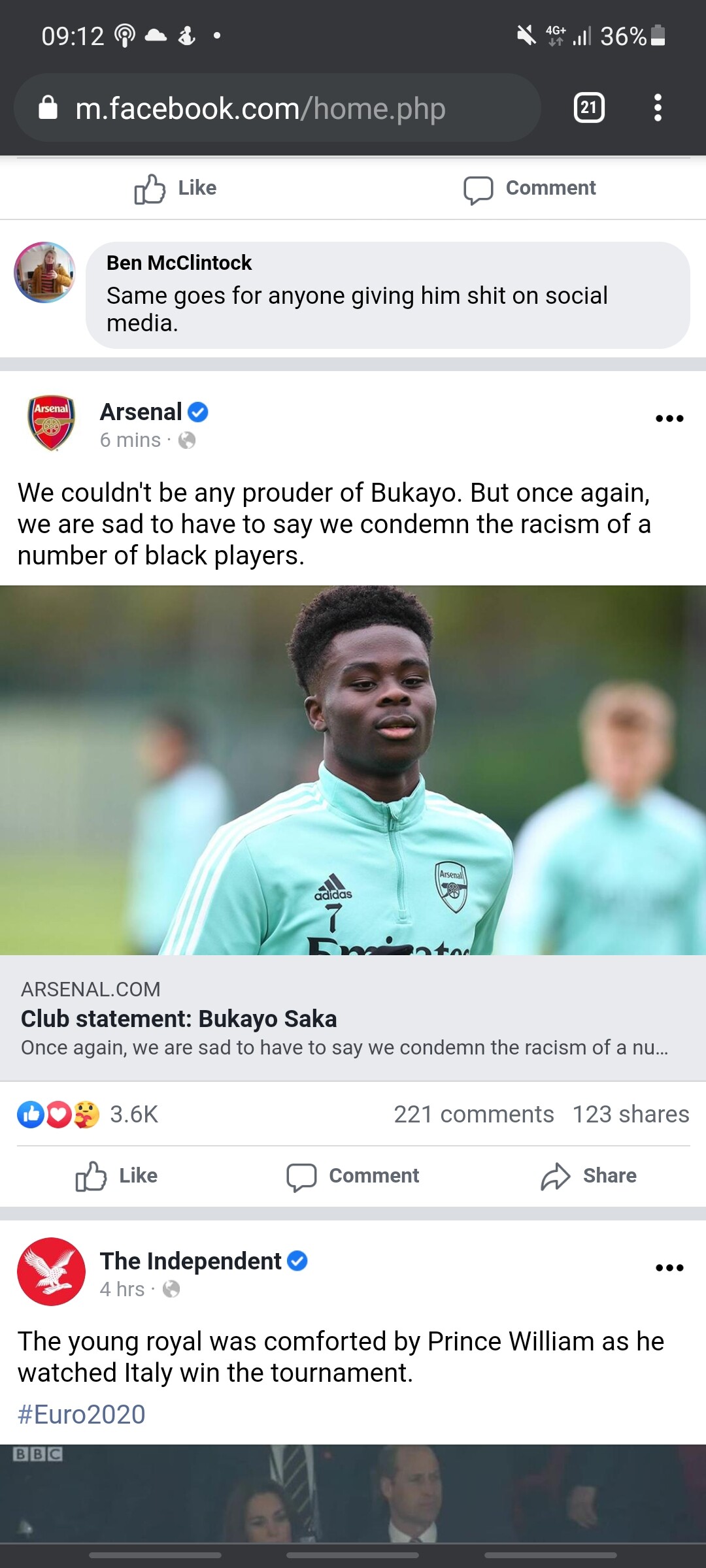Tap The Independent eagle logo avatar

52,1271
